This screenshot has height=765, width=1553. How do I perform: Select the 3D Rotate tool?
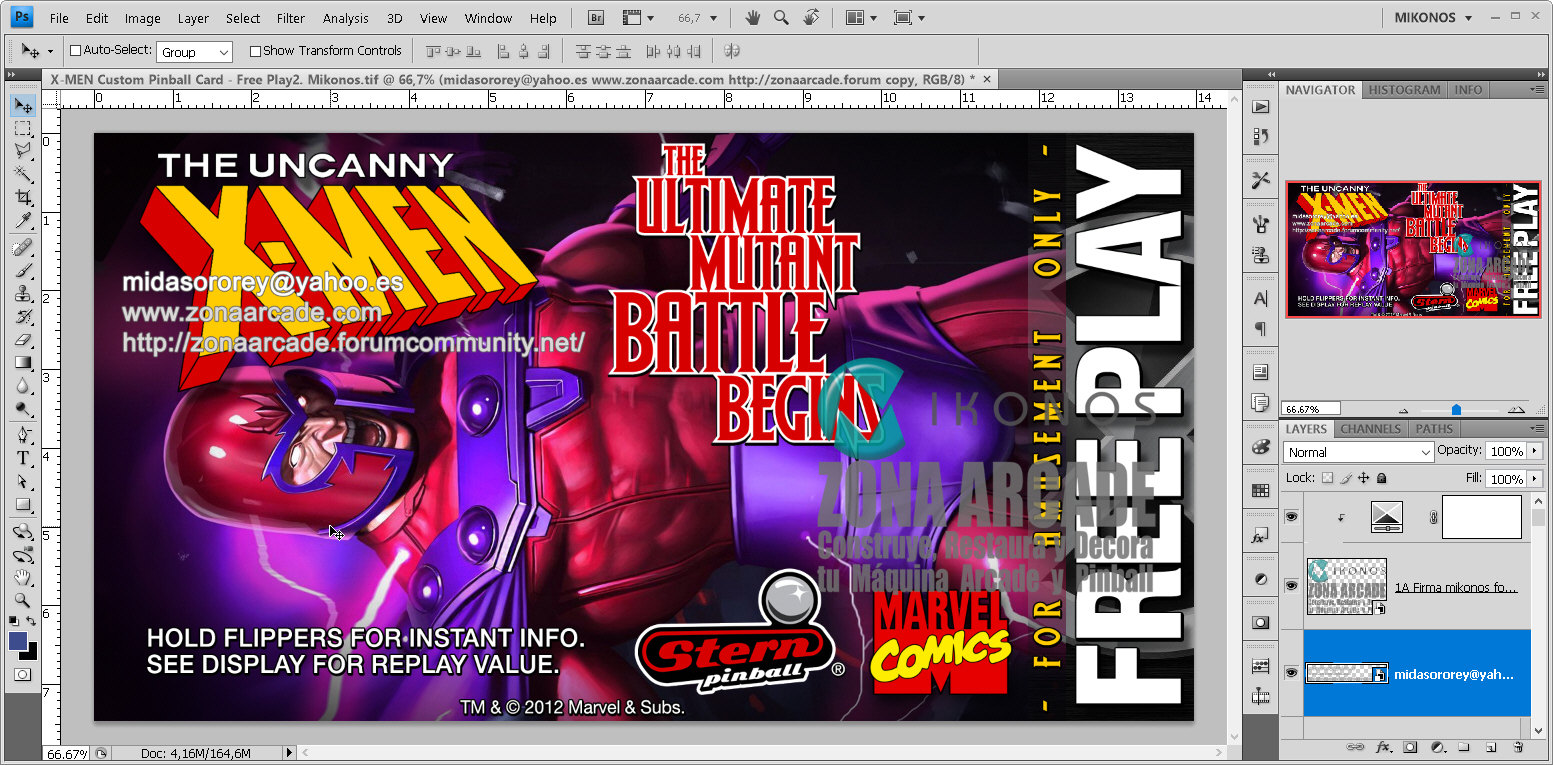pyautogui.click(x=23, y=532)
